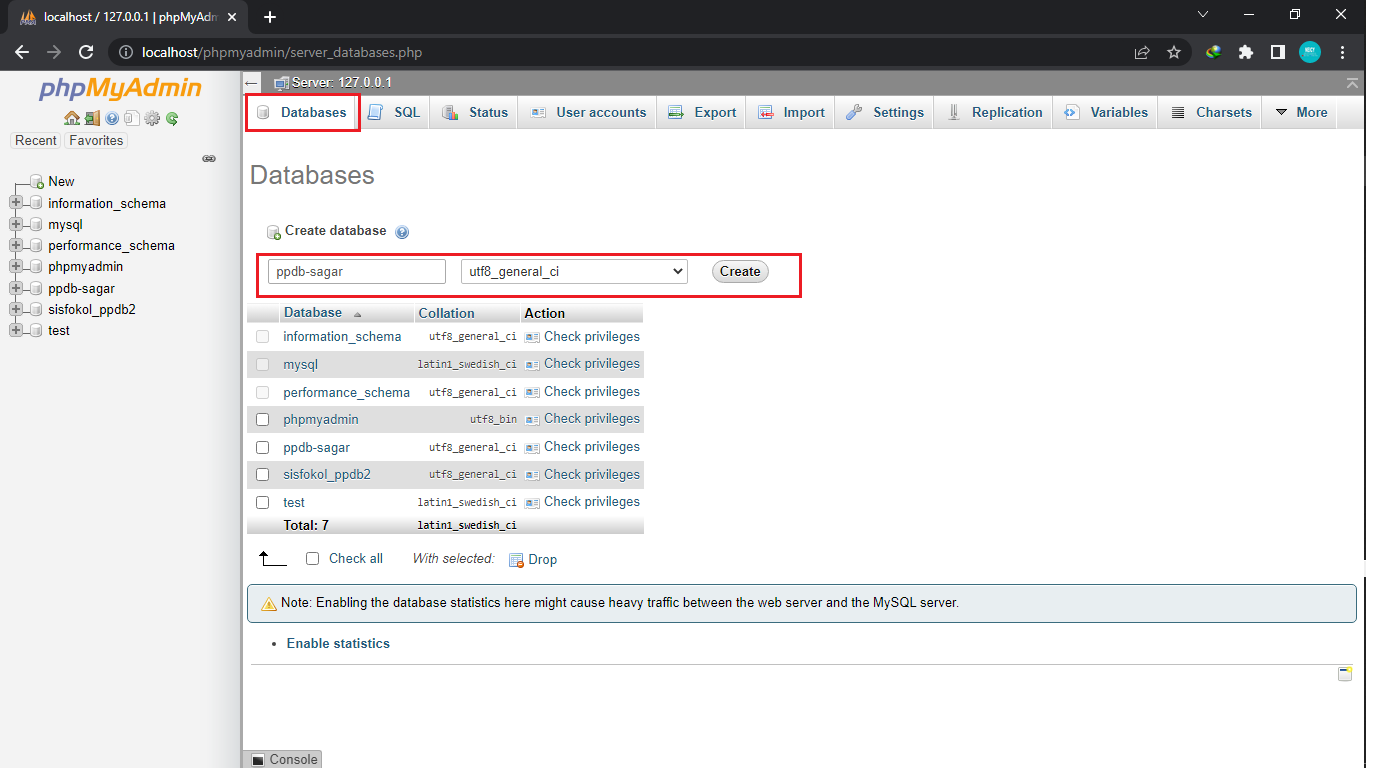
Task: Click the Recent button in the sidebar
Action: click(36, 141)
